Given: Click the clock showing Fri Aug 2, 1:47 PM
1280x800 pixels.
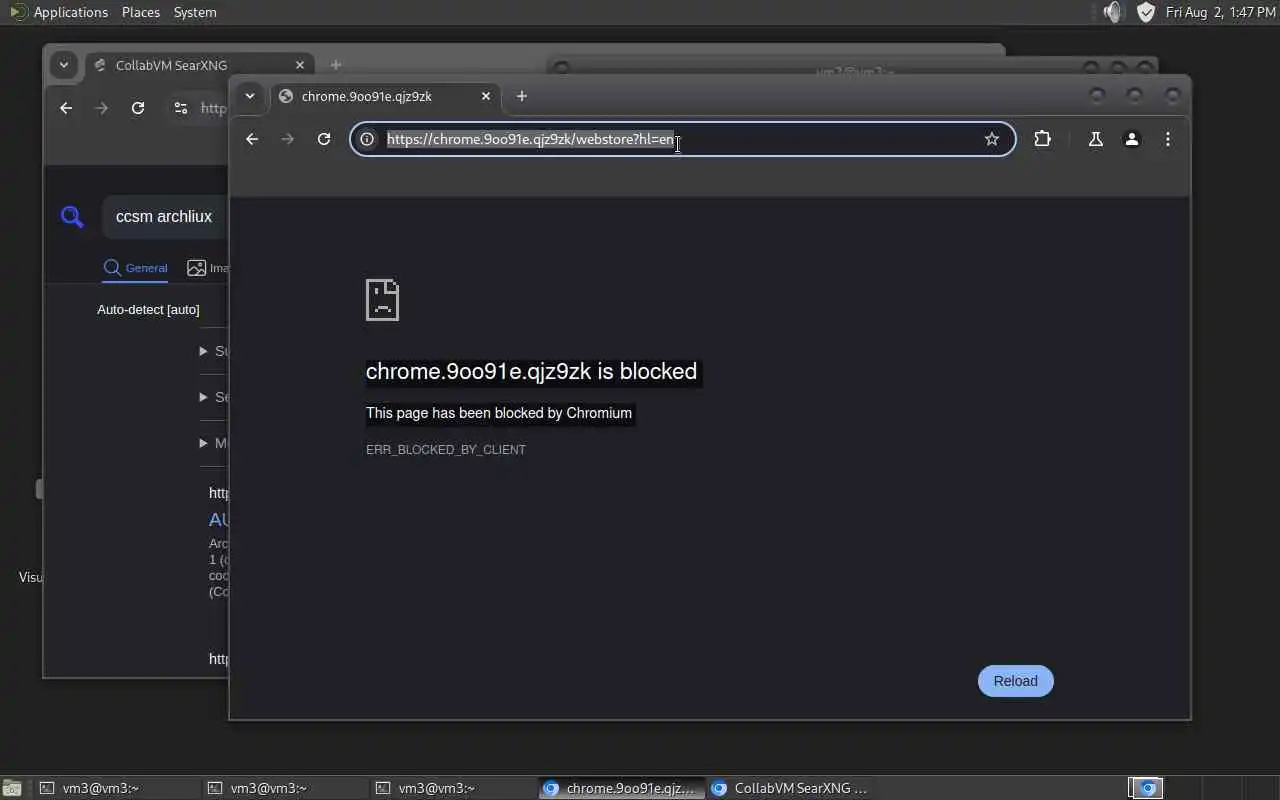Looking at the screenshot, I should (1220, 12).
